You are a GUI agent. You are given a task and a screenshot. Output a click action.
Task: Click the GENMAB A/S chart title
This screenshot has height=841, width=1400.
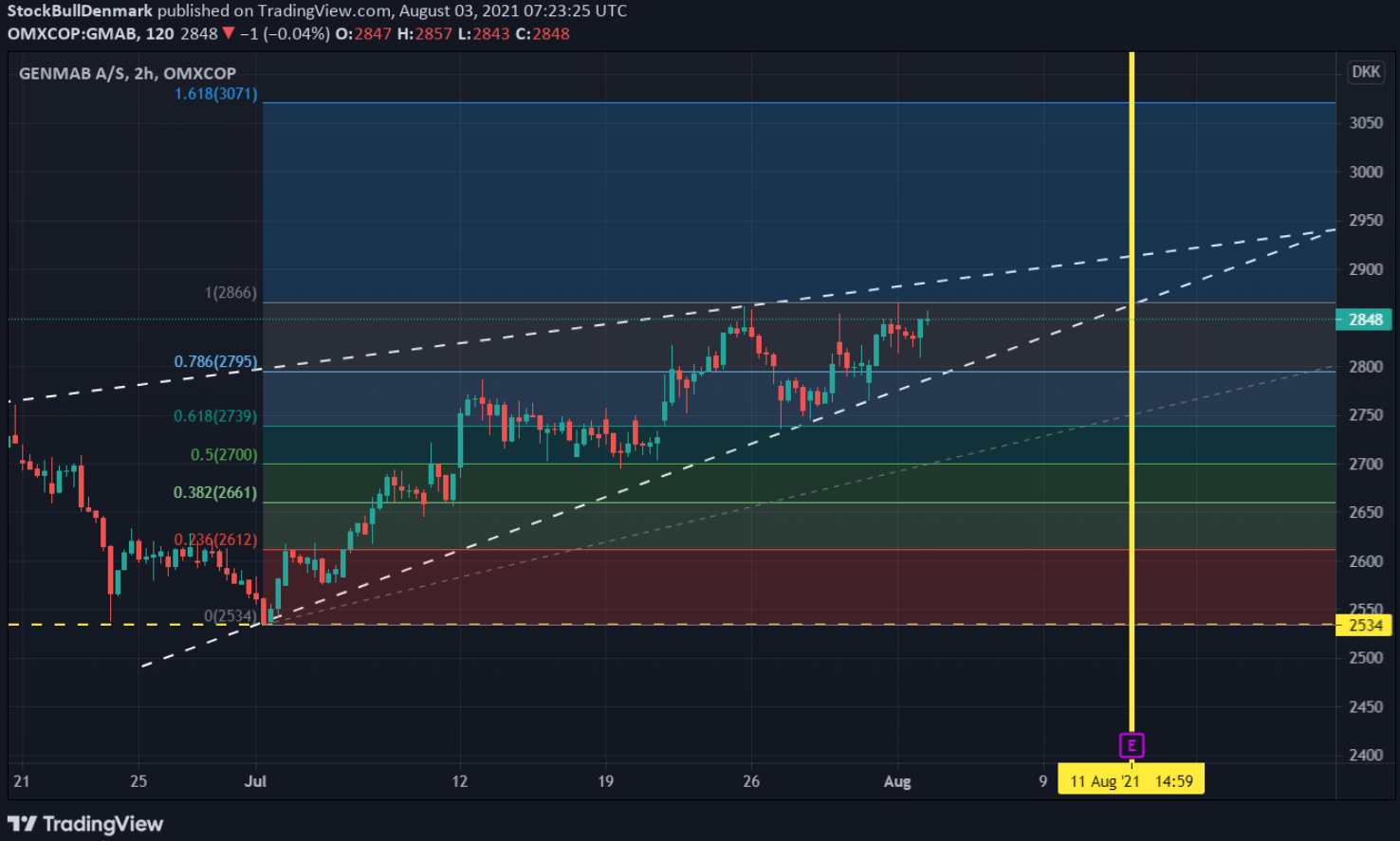[127, 73]
